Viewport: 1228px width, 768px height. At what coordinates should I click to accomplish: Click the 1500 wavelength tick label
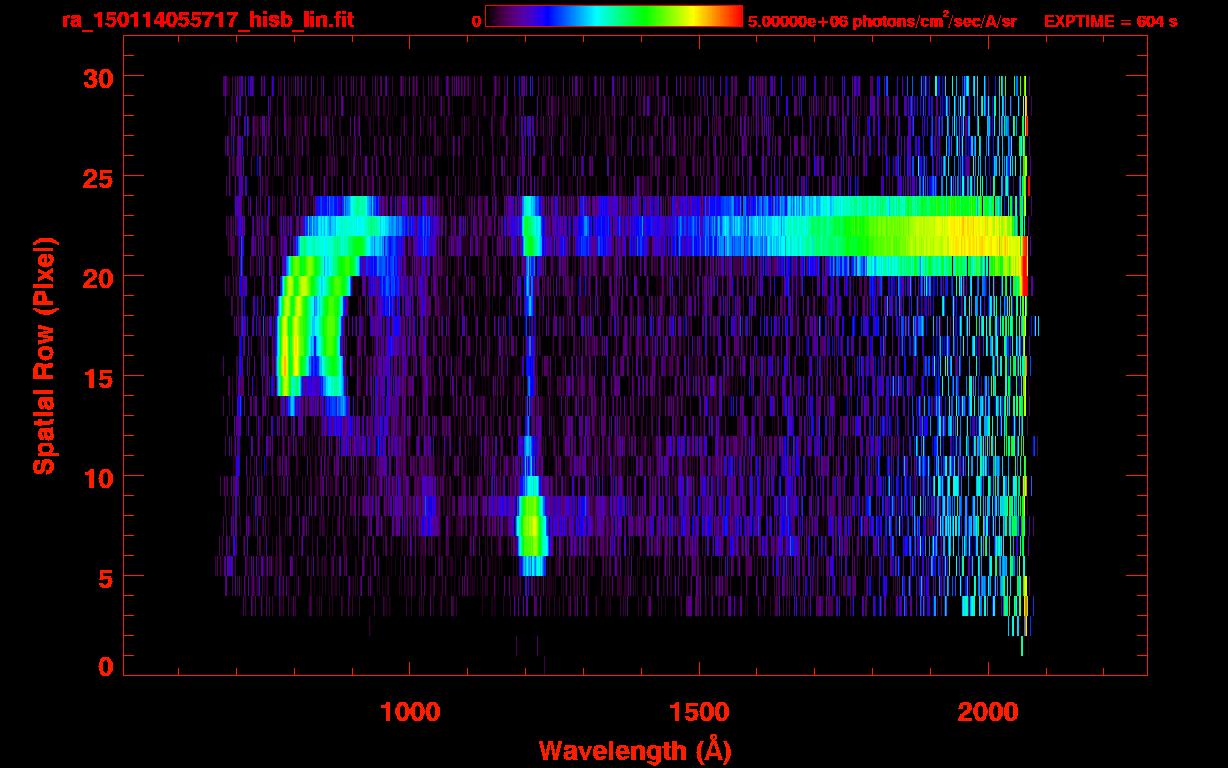pyautogui.click(x=698, y=711)
